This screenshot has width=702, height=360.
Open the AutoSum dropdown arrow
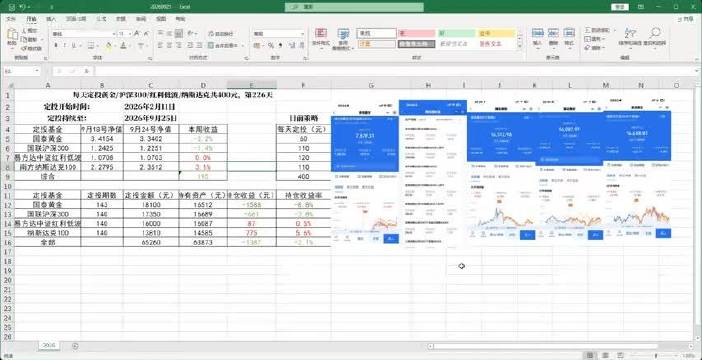pos(616,30)
